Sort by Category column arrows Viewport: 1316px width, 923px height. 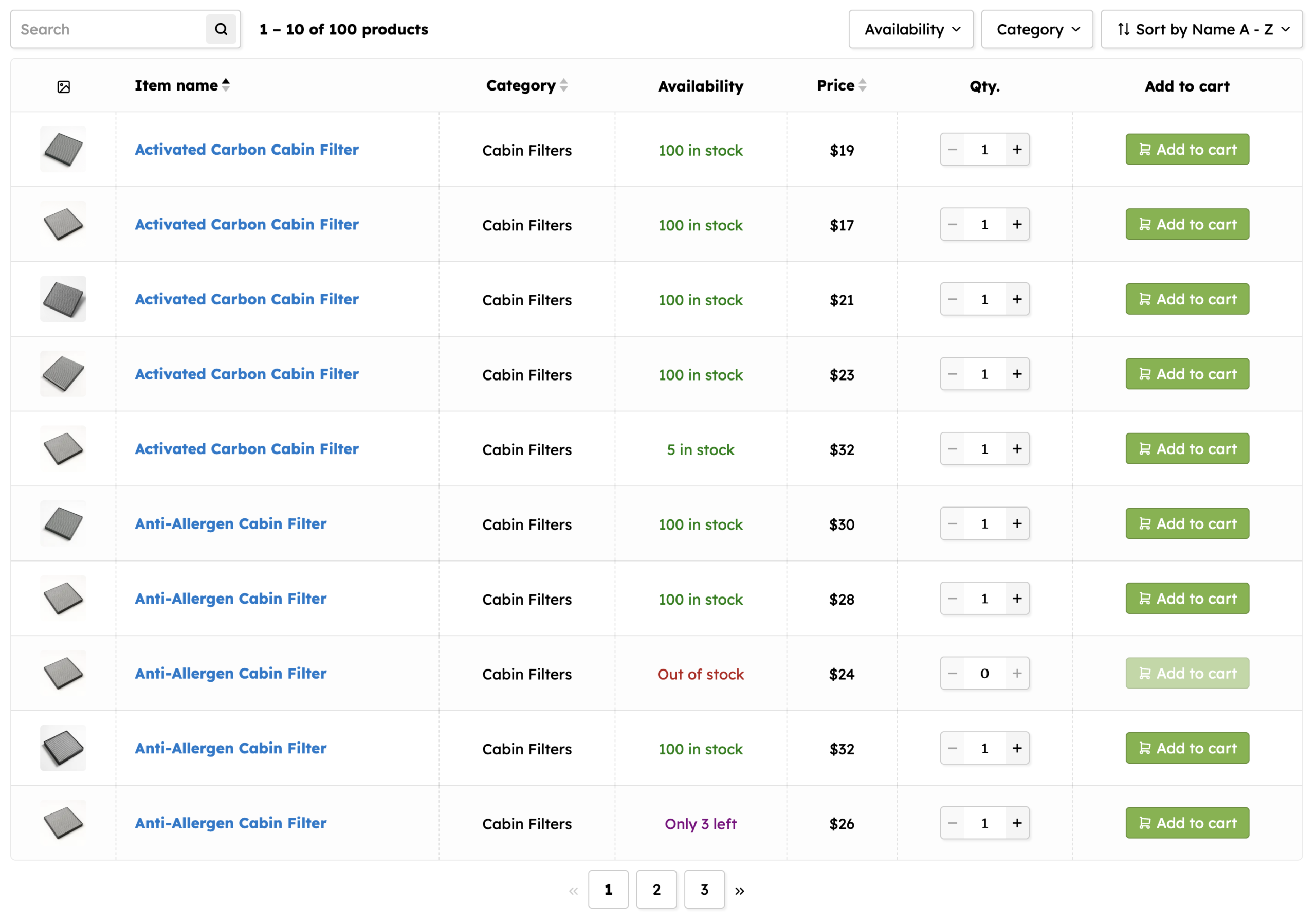[x=564, y=85]
